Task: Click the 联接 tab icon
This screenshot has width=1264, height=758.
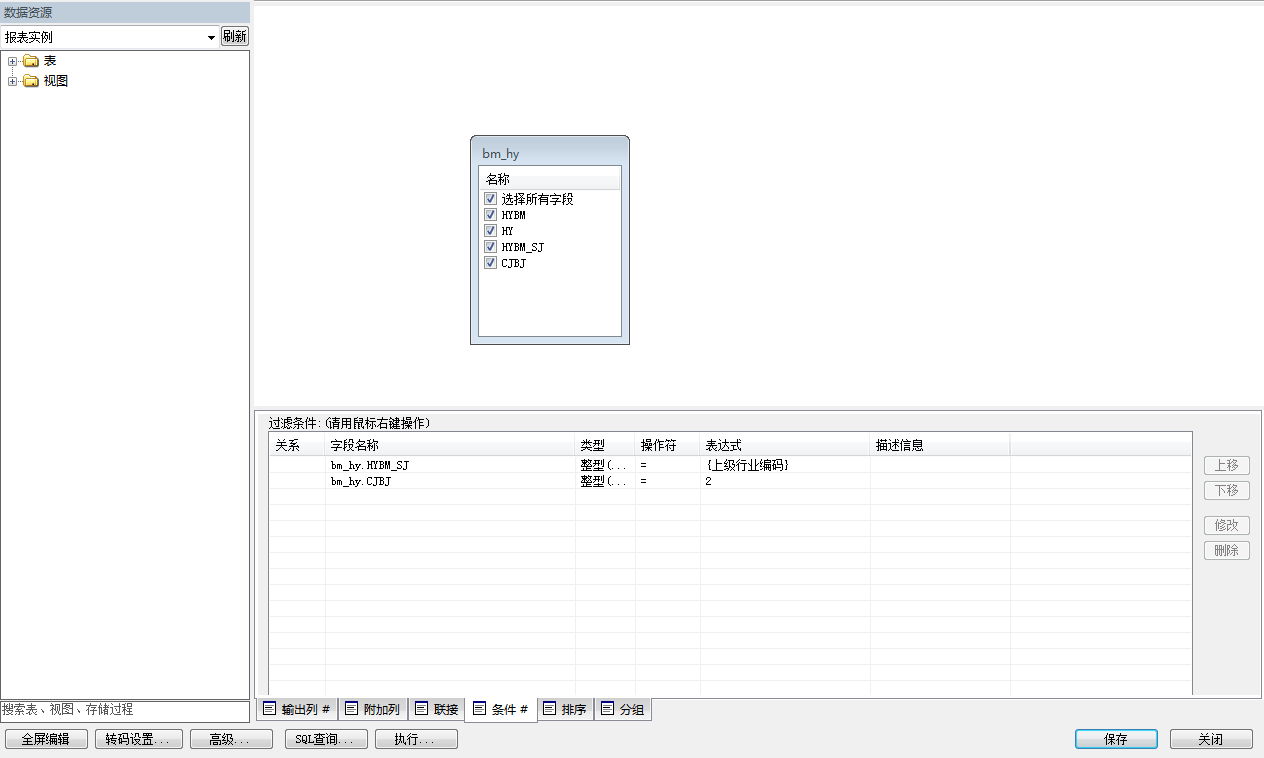Action: 421,709
